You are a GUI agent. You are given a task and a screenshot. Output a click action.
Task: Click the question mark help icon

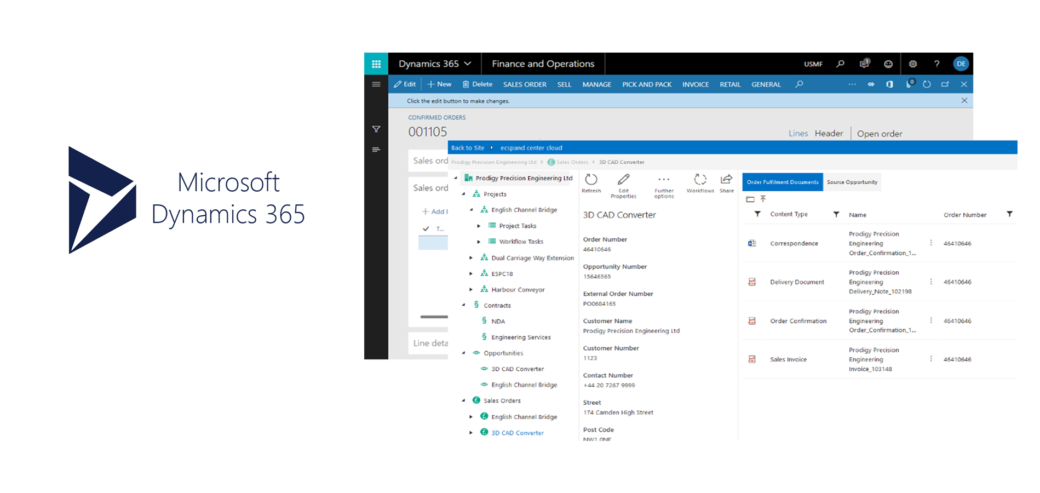coord(937,64)
